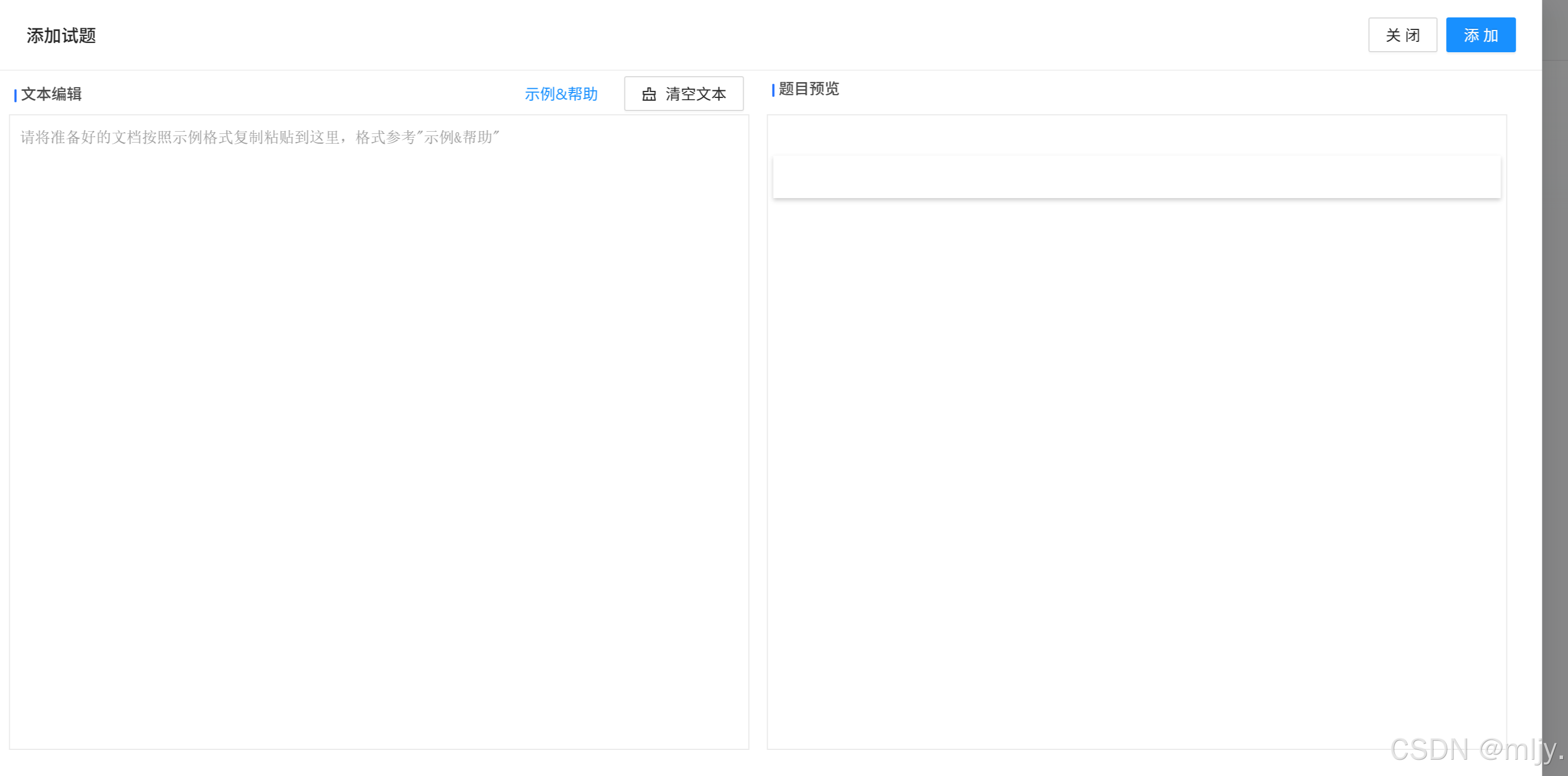Click blue marker bar beside 文本编辑

pos(15,96)
